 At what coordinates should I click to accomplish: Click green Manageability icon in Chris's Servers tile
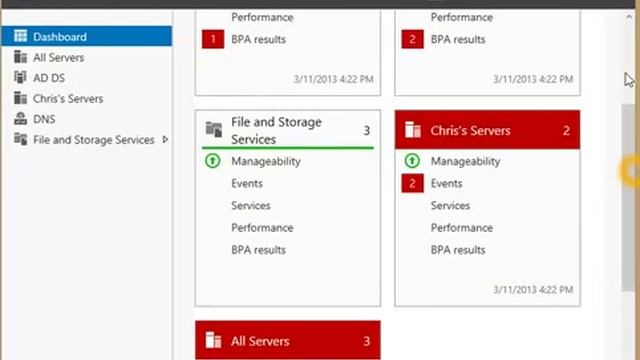point(412,161)
